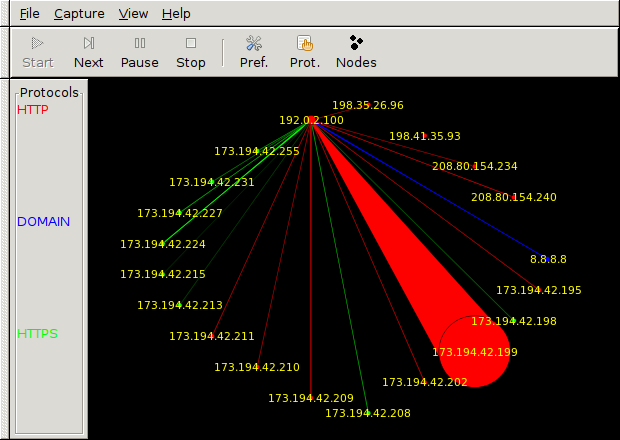Pause the network capture
The image size is (620, 440).
click(139, 44)
